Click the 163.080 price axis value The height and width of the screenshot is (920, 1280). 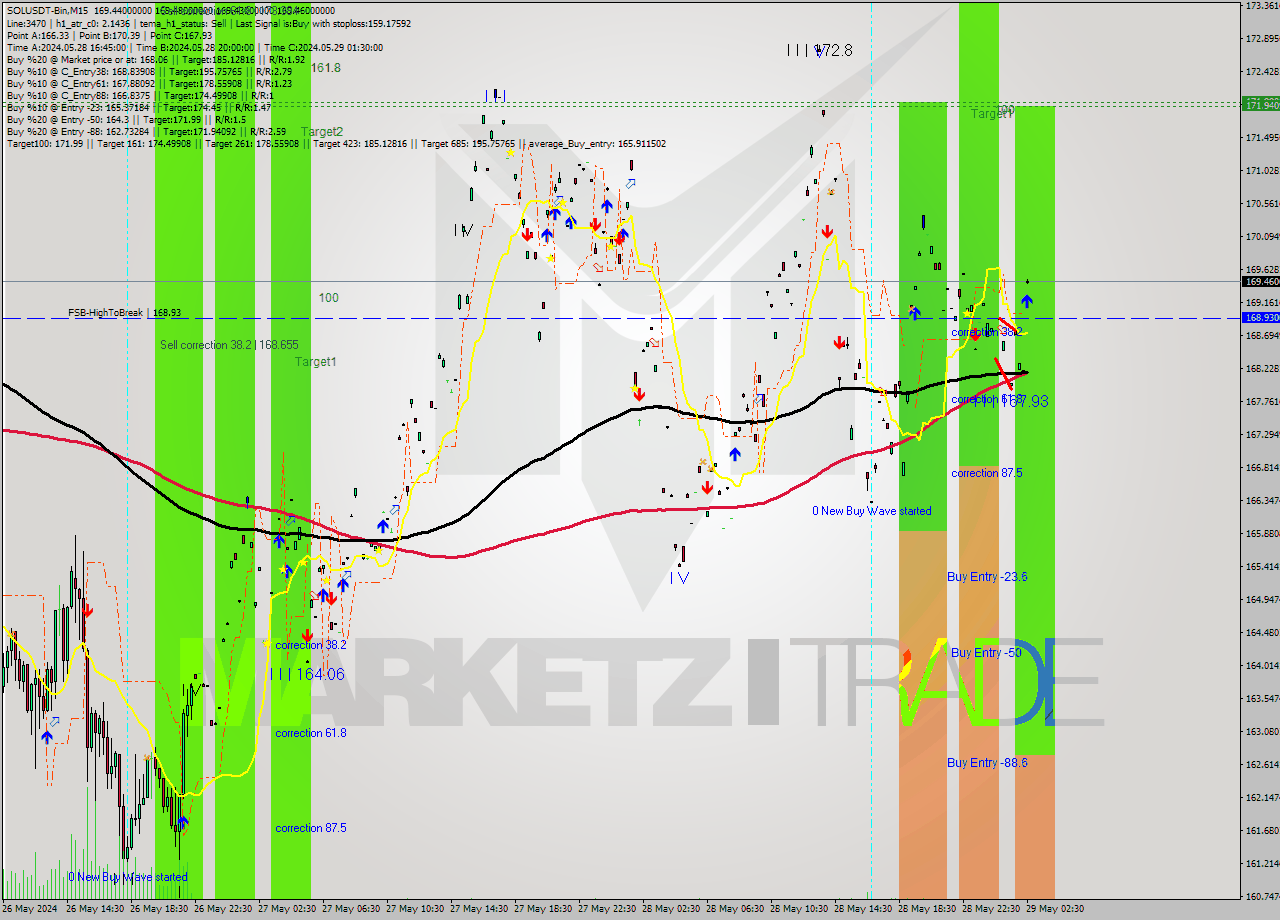coord(1261,731)
